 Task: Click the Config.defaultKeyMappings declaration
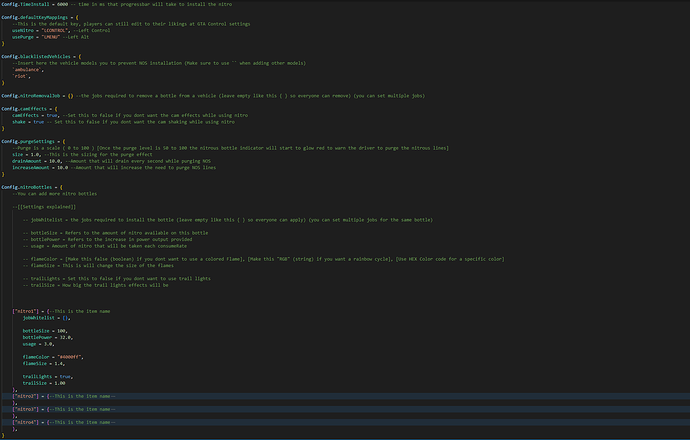point(40,18)
